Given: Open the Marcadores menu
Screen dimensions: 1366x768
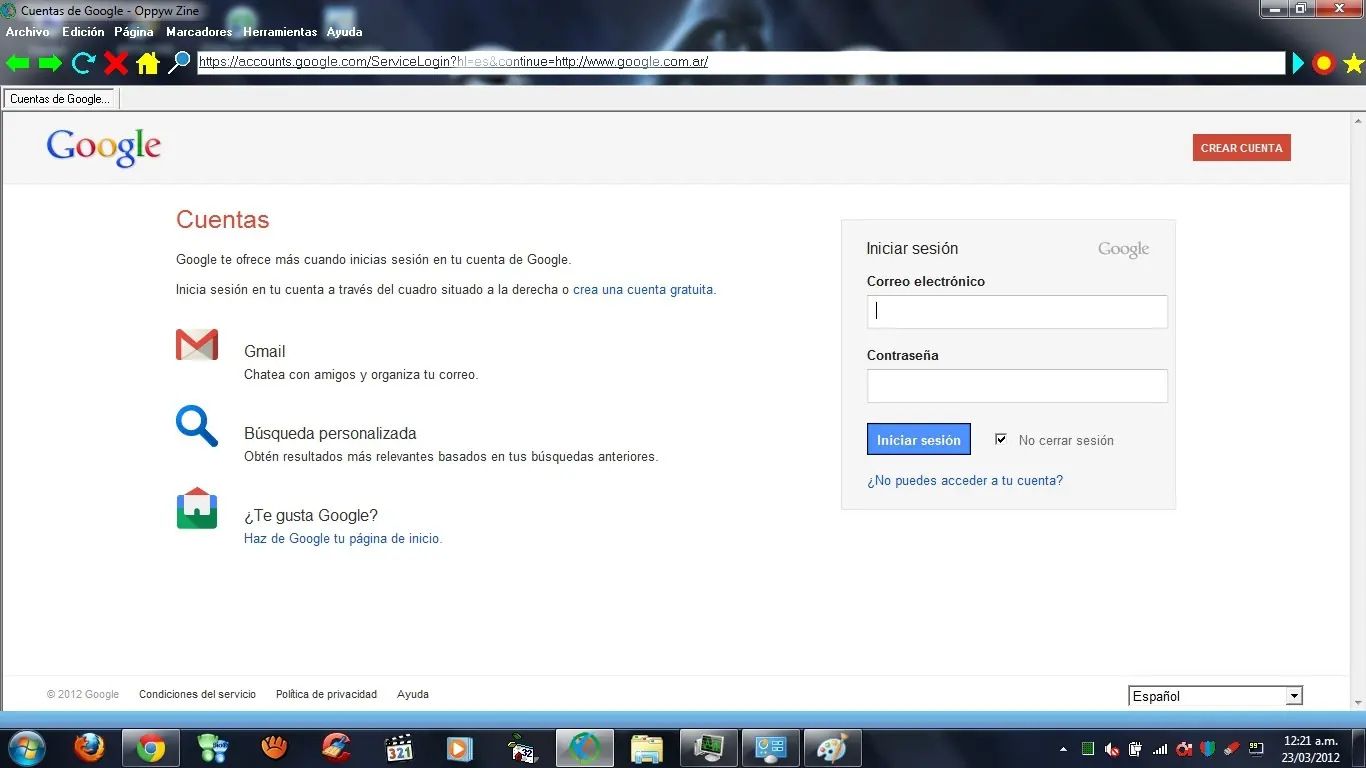Looking at the screenshot, I should 199,32.
